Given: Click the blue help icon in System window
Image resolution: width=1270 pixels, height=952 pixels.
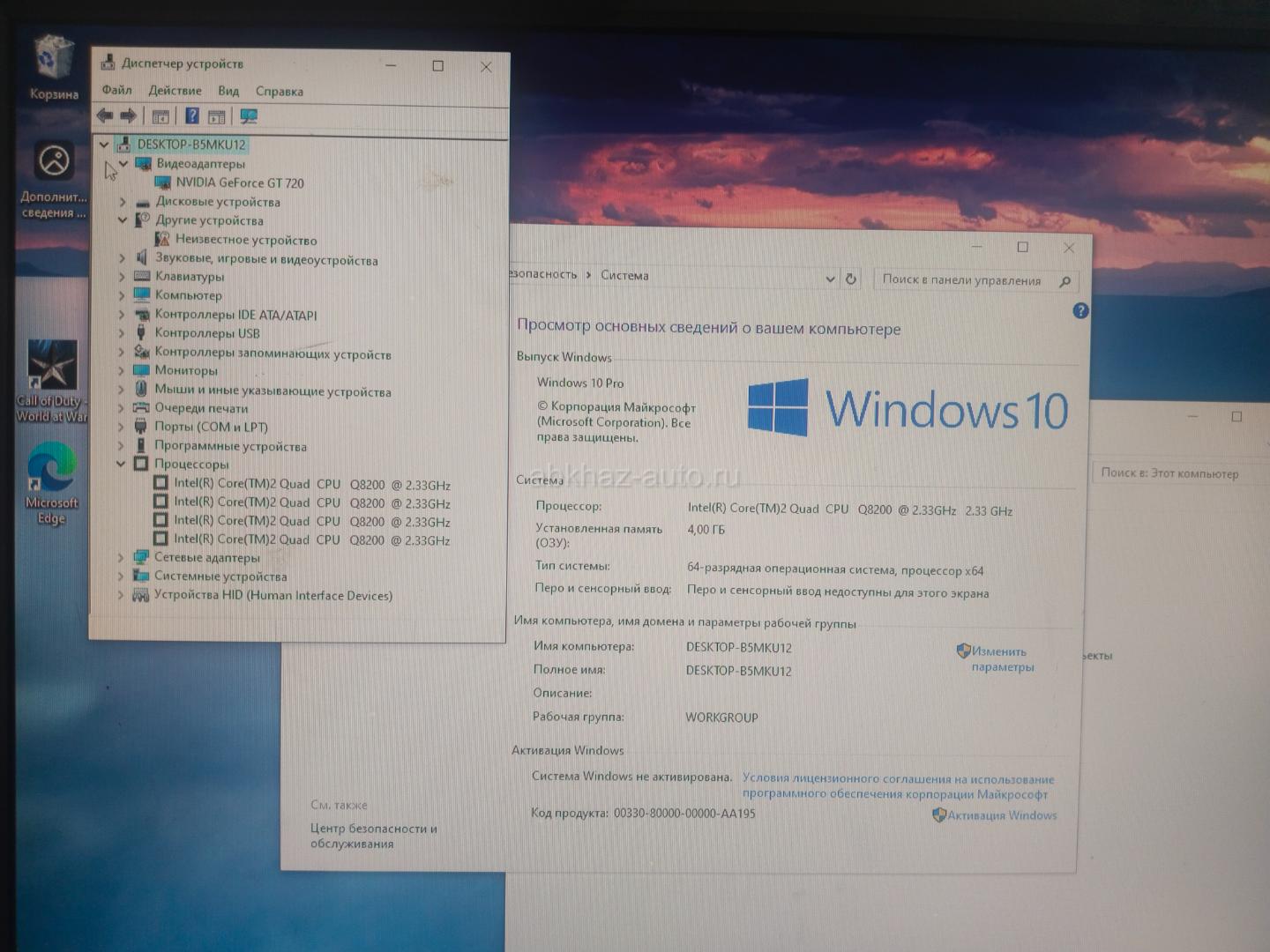Looking at the screenshot, I should (x=1080, y=311).
